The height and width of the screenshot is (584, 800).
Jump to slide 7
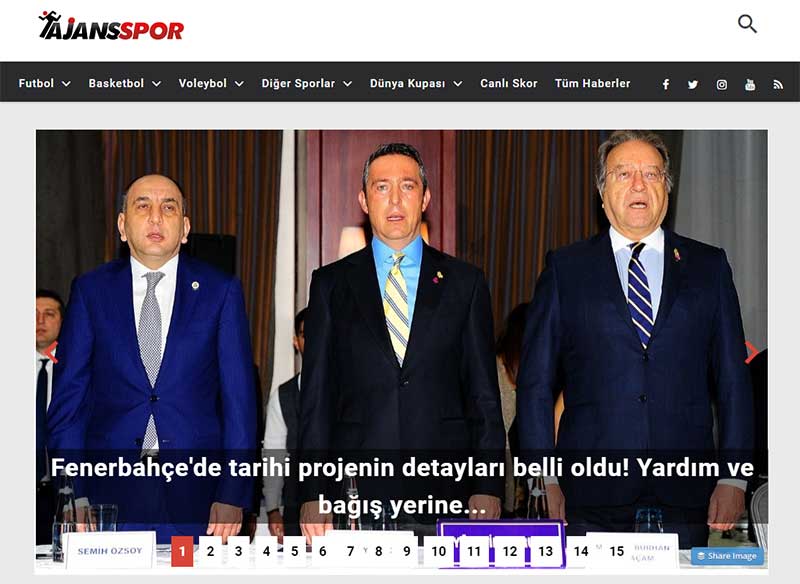pyautogui.click(x=351, y=551)
